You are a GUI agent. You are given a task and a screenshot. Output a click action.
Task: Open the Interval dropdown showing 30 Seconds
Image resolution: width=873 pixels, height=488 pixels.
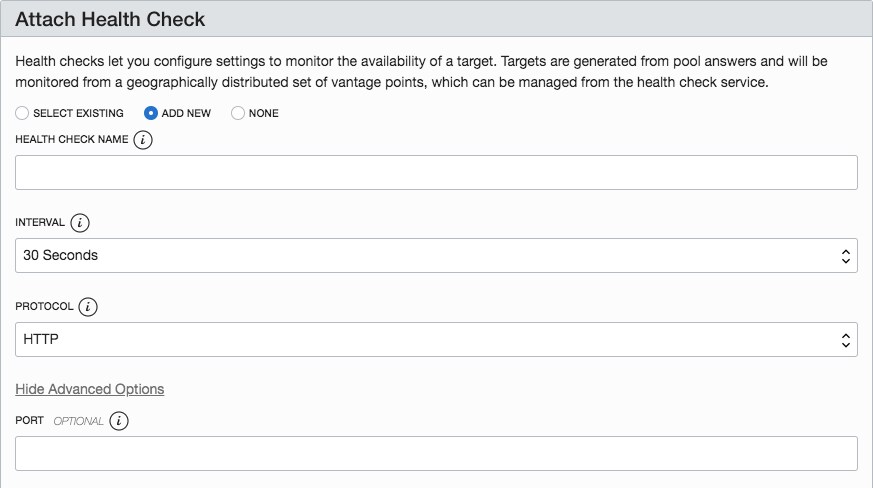(x=436, y=255)
